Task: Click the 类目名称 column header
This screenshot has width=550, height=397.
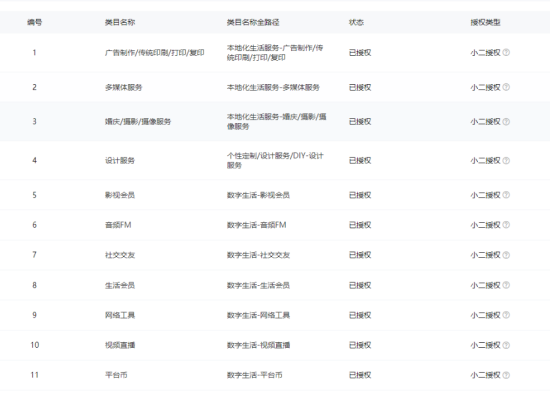Action: tap(120, 22)
